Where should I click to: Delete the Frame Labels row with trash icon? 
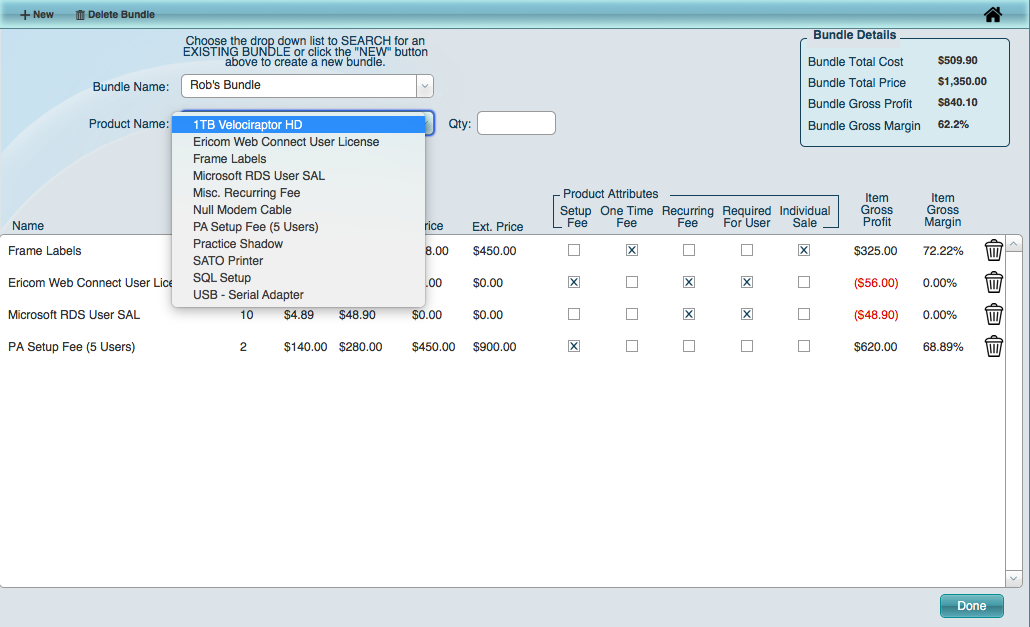(993, 250)
